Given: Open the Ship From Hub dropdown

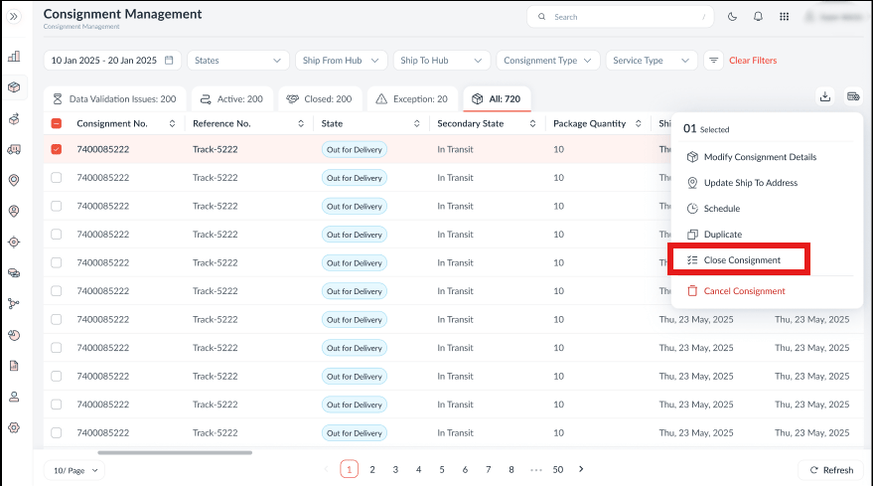Looking at the screenshot, I should [x=340, y=60].
